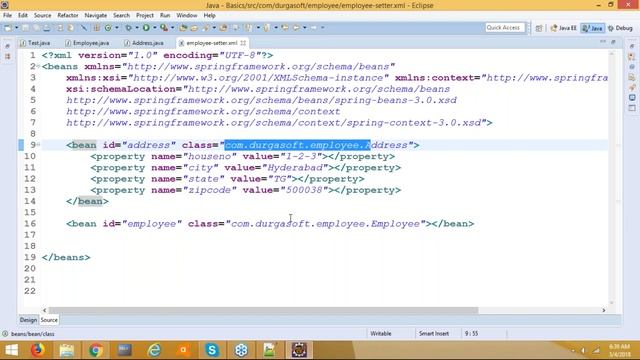
Task: Open the New wizard dropdown arrow
Action: point(16,28)
